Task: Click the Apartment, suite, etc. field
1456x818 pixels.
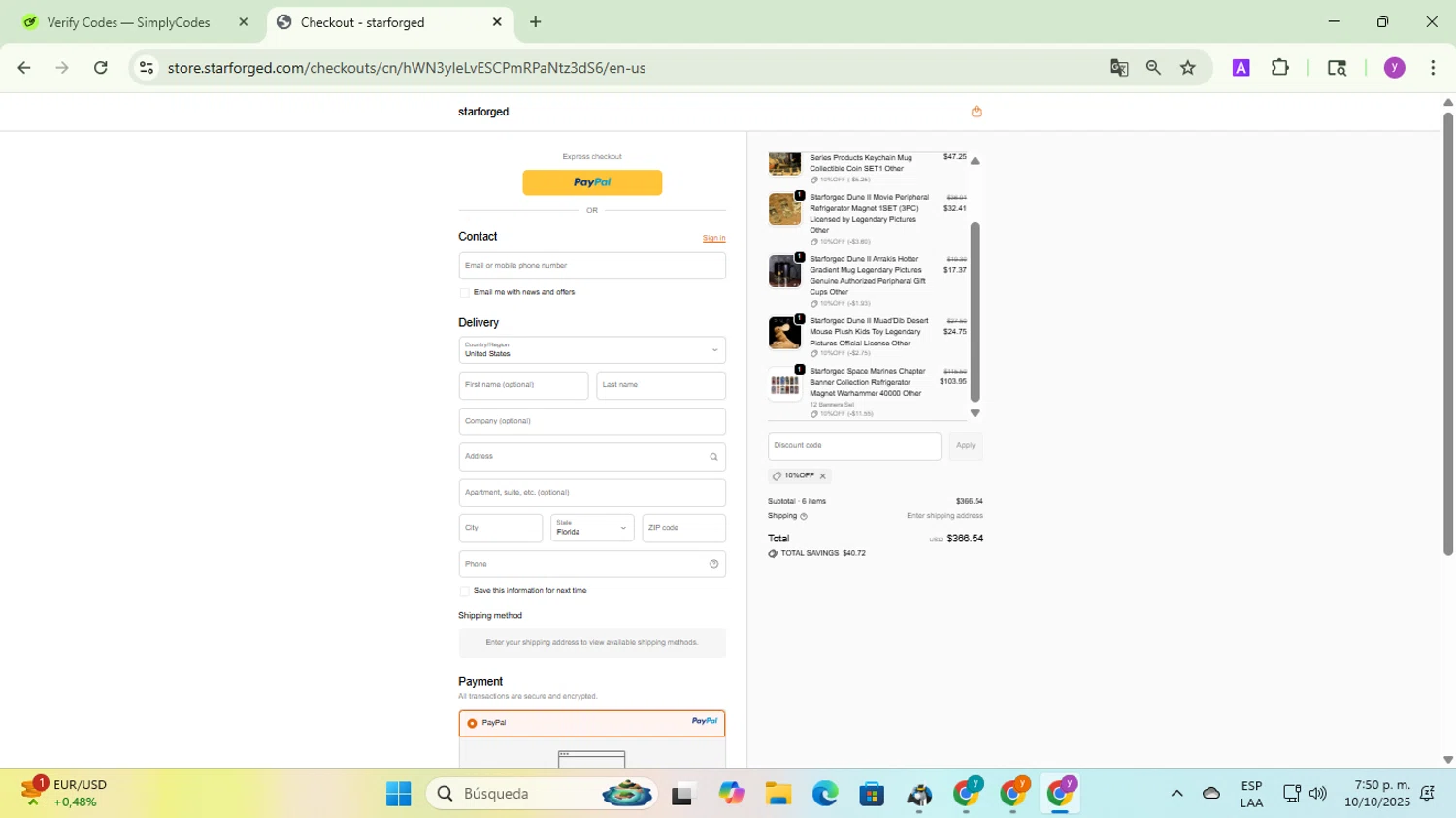Action: click(592, 493)
